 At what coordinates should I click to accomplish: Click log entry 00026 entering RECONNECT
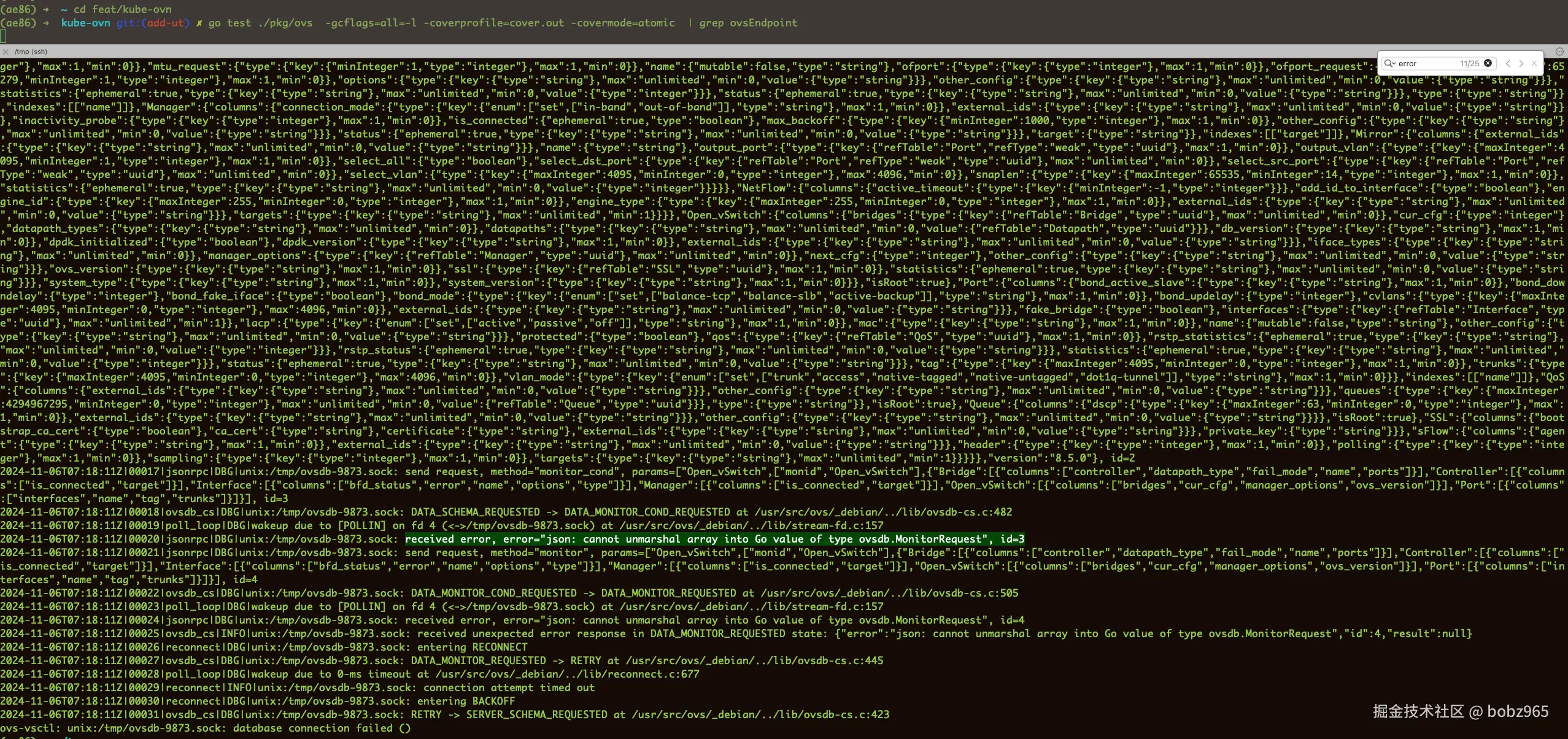[x=263, y=647]
